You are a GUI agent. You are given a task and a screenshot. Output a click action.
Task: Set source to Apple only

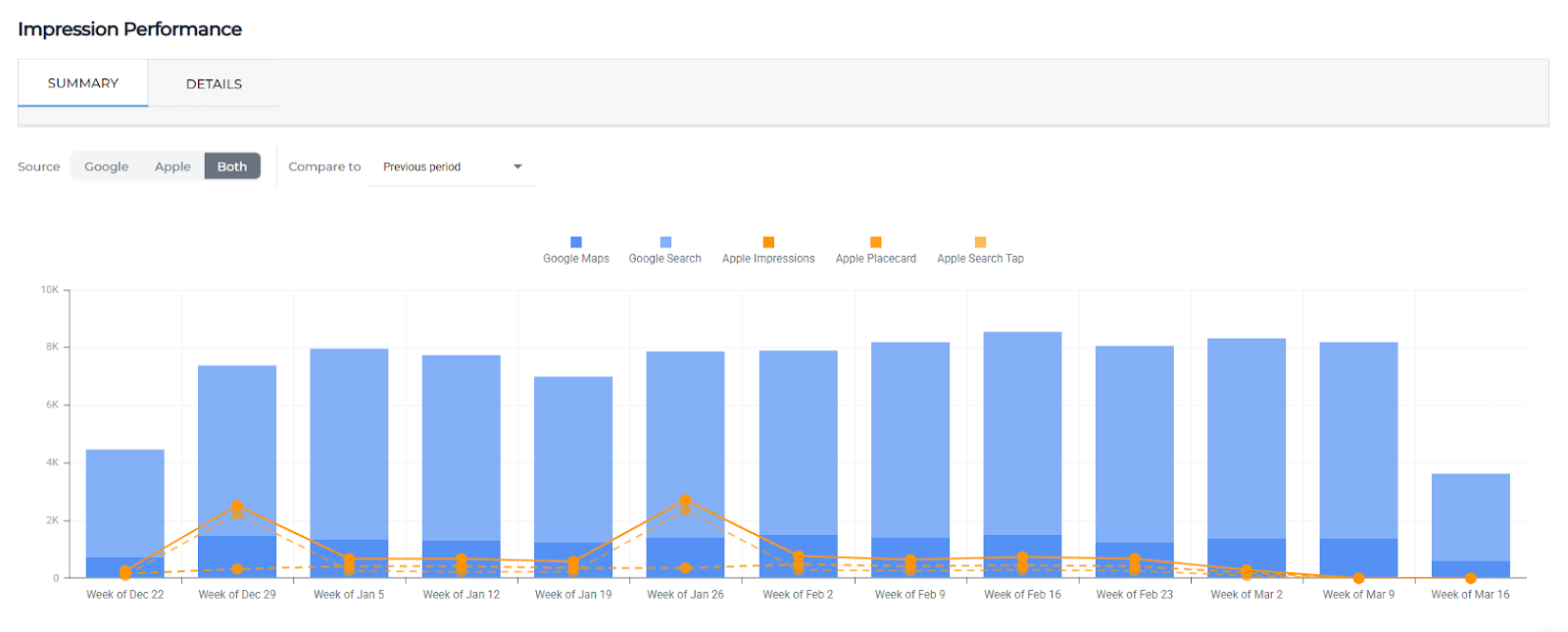click(172, 167)
